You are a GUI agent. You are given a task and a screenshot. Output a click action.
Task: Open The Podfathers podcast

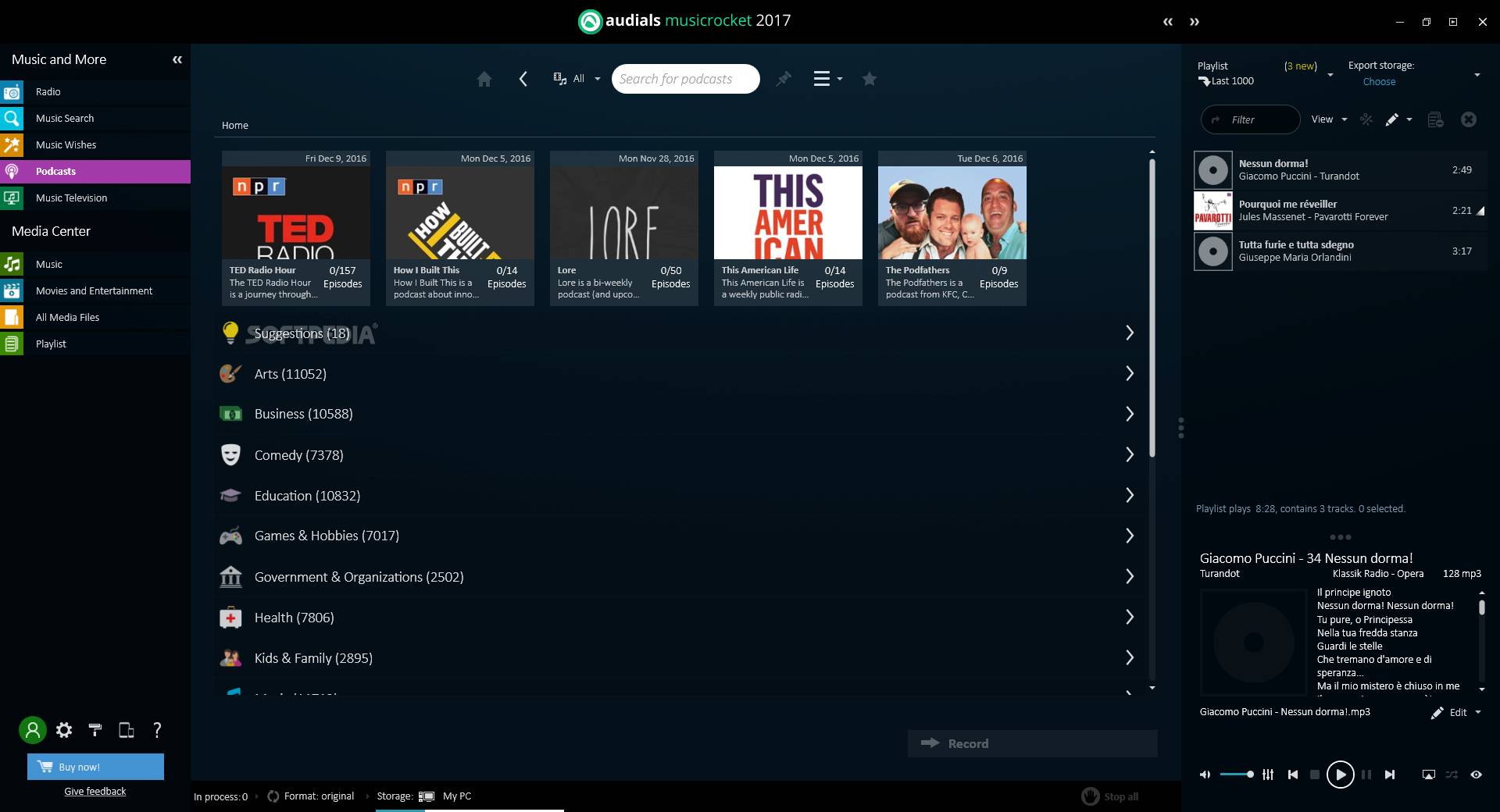[952, 228]
